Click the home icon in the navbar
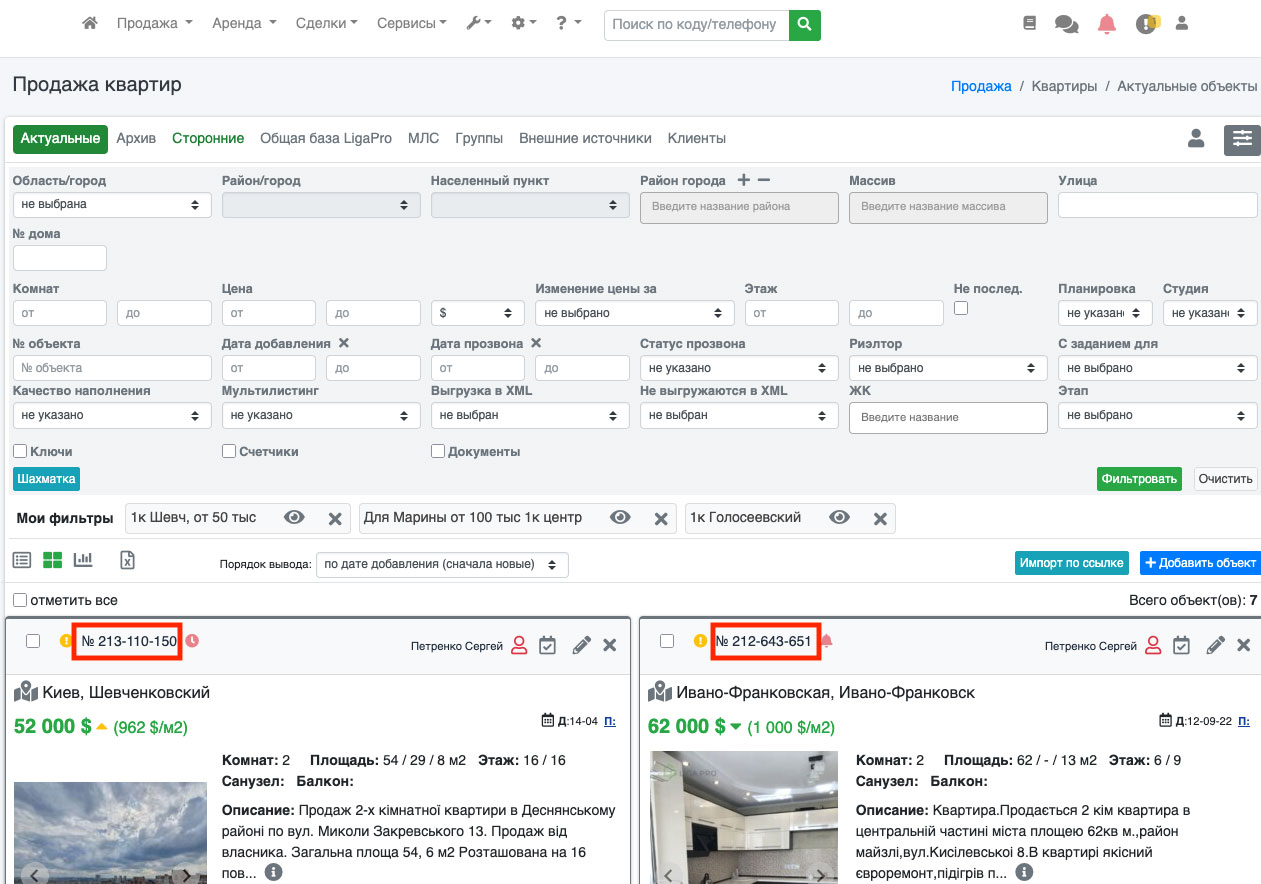Image resolution: width=1261 pixels, height=884 pixels. coord(90,23)
